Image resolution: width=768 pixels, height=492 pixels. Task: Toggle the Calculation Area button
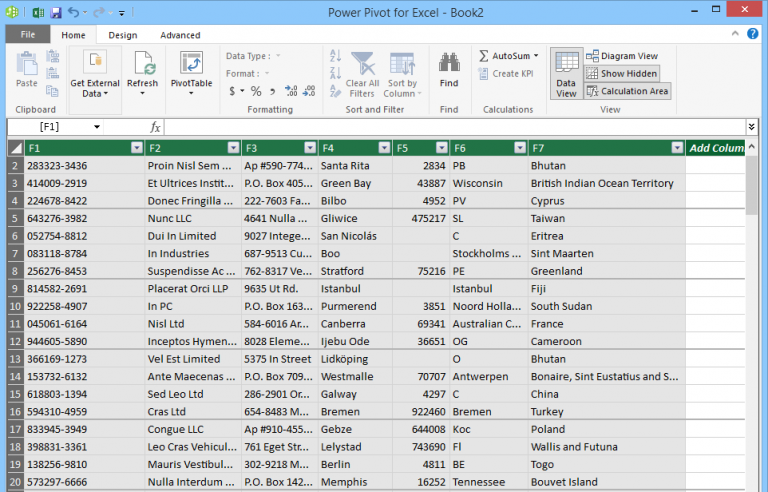pyautogui.click(x=627, y=91)
